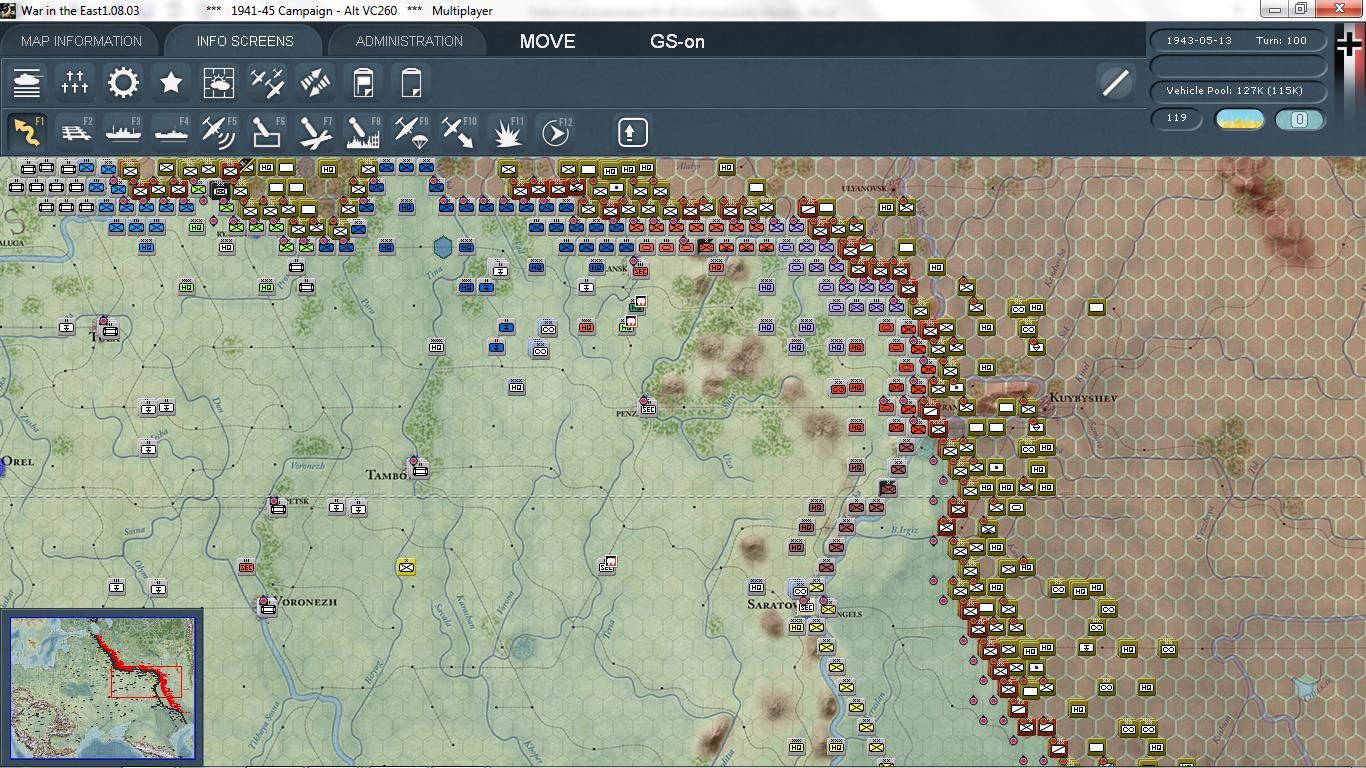The height and width of the screenshot is (768, 1366).
Task: Click the minimap overview thumbnail
Action: [x=102, y=689]
